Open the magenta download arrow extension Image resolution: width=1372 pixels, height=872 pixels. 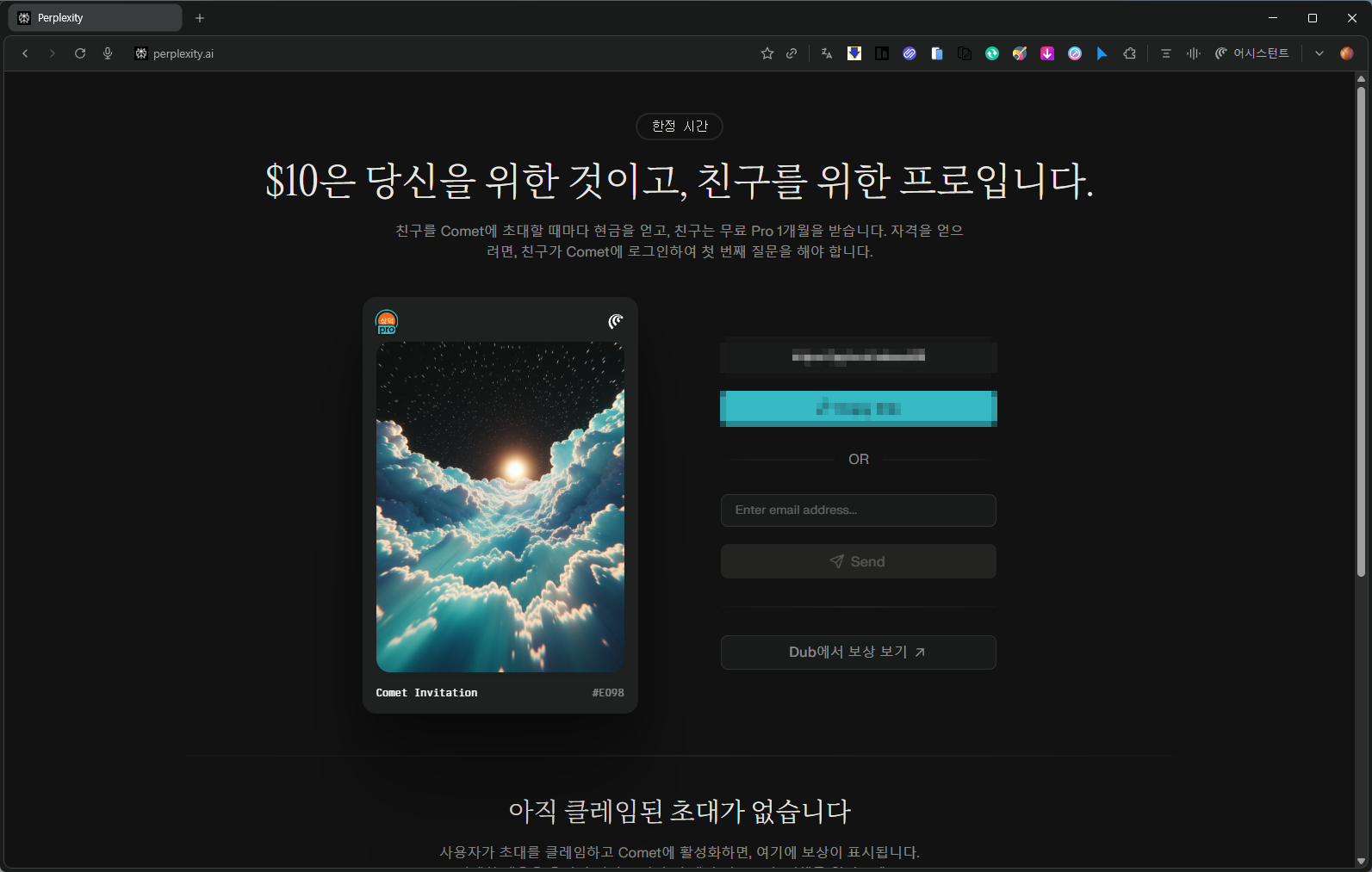coord(1047,53)
